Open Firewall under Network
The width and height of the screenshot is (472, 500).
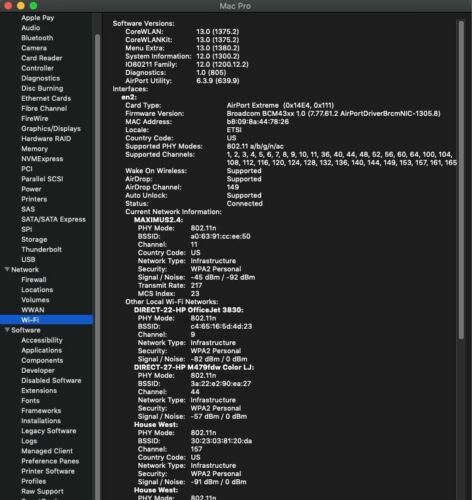tap(34, 280)
